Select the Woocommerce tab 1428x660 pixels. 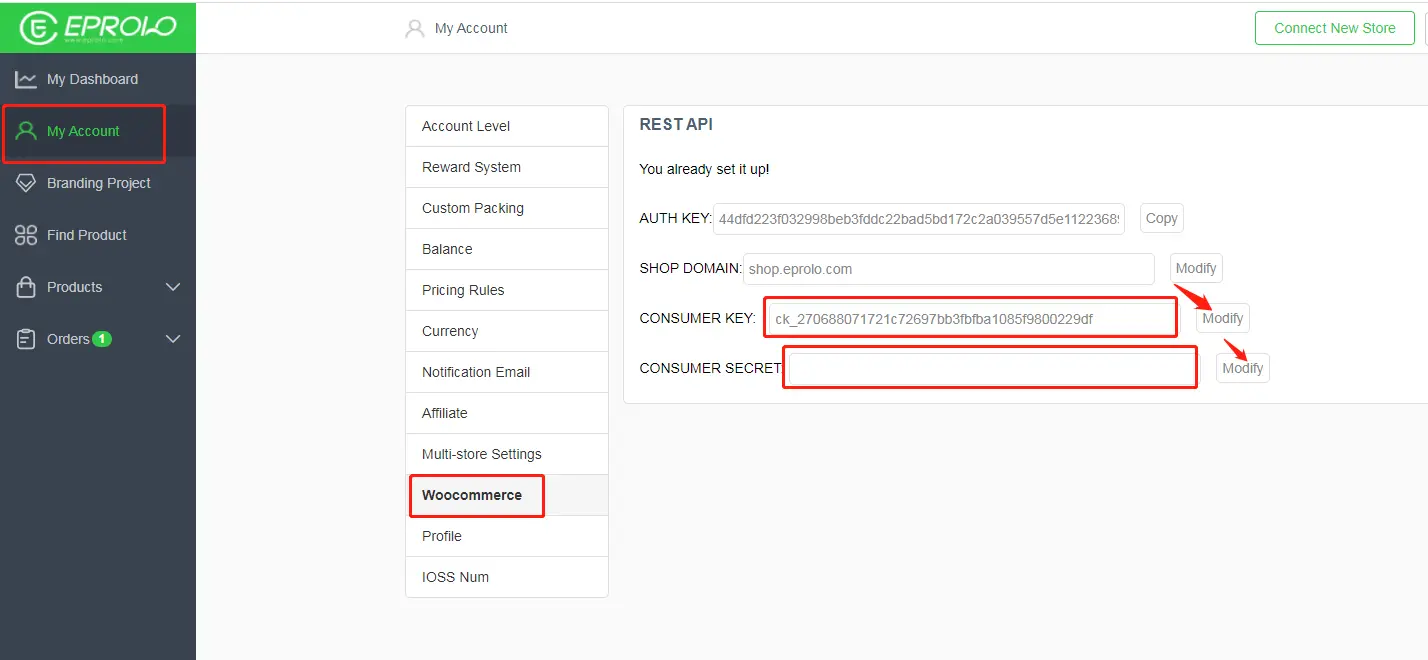tap(507, 495)
